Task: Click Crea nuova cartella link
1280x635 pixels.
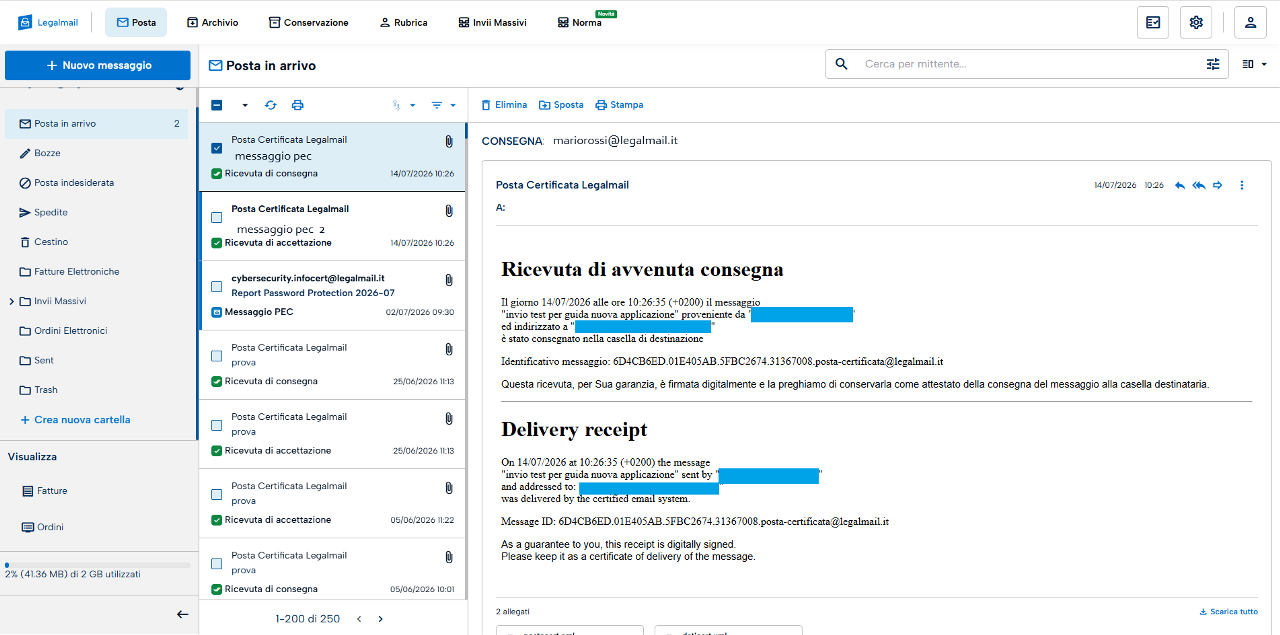Action: coord(75,420)
